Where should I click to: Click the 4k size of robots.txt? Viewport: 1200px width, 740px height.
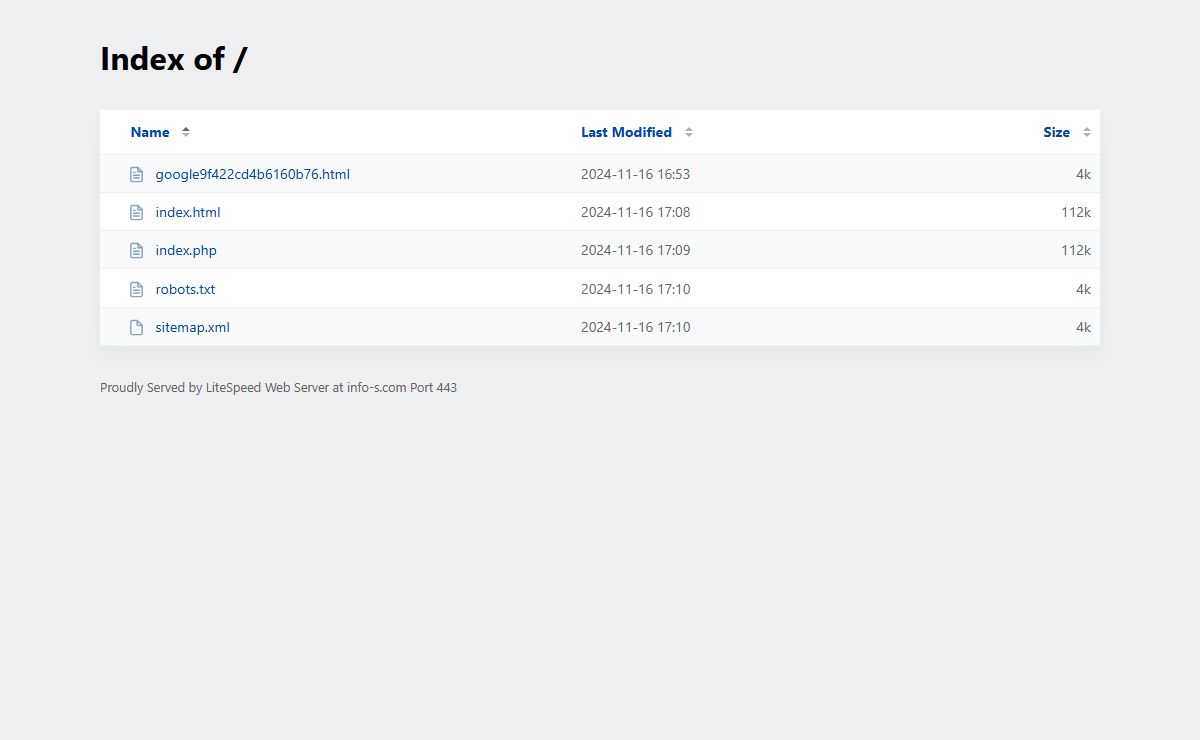tap(1083, 289)
